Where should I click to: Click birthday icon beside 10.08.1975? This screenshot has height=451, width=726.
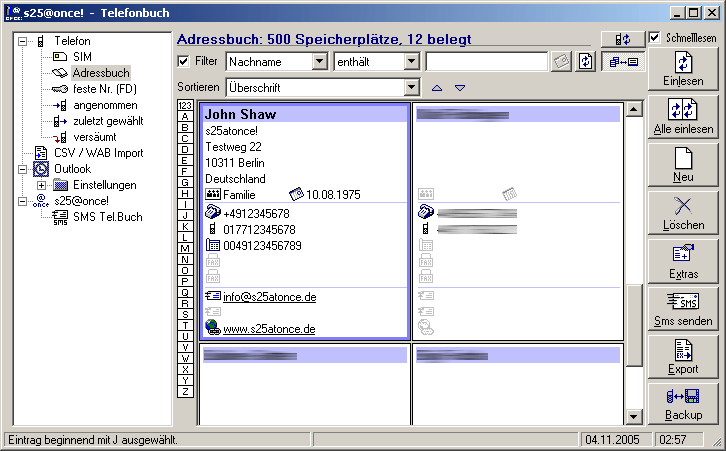click(296, 194)
